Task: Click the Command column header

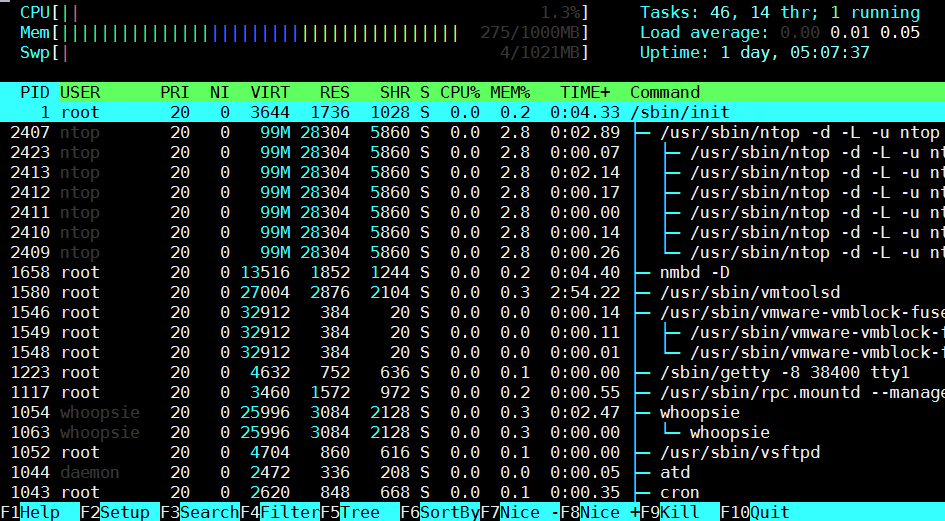Action: pyautogui.click(x=665, y=92)
